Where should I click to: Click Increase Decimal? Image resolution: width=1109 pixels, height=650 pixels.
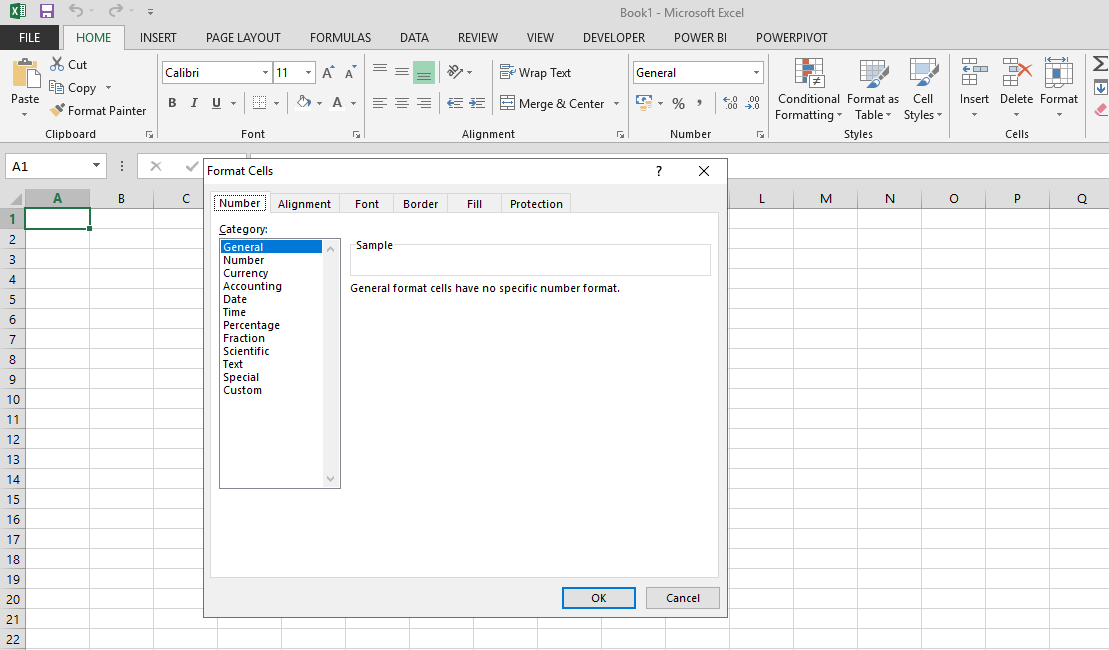(731, 103)
